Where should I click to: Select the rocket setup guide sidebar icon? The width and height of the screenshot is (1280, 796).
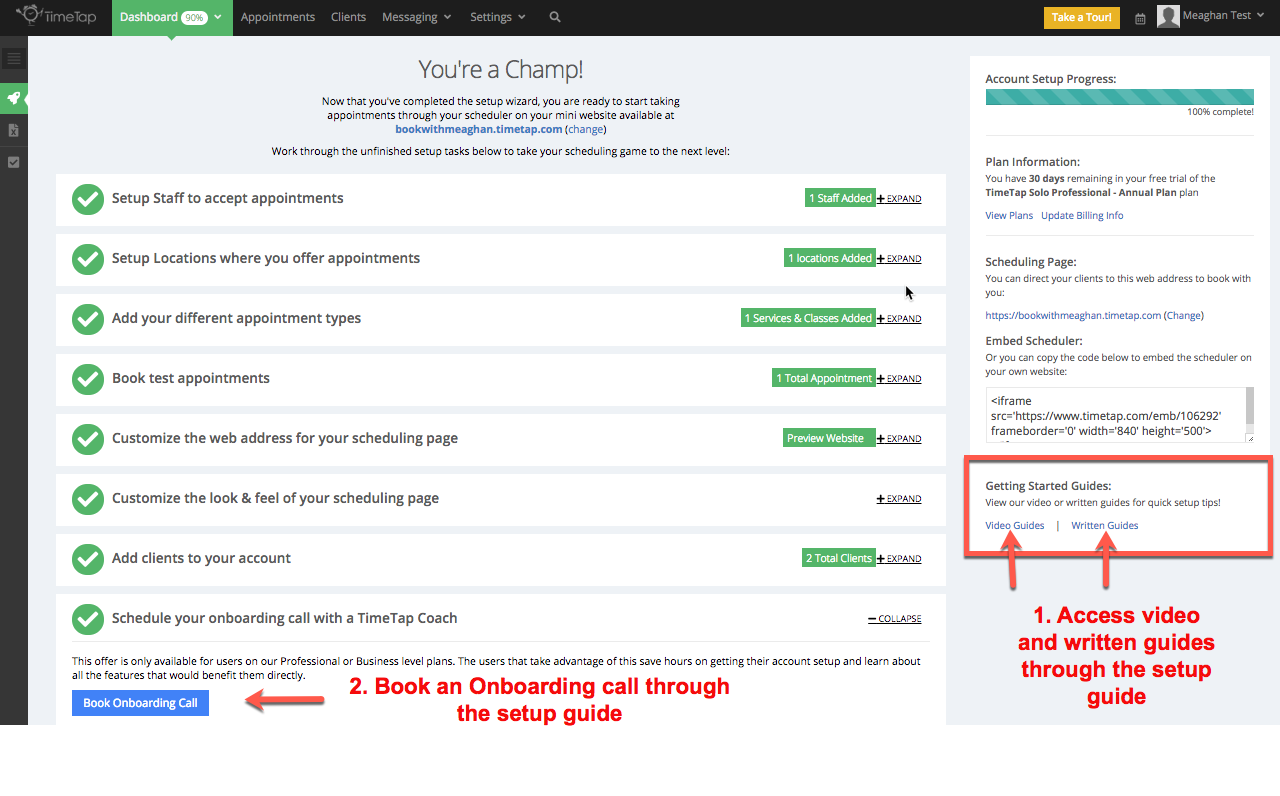pyautogui.click(x=13, y=98)
